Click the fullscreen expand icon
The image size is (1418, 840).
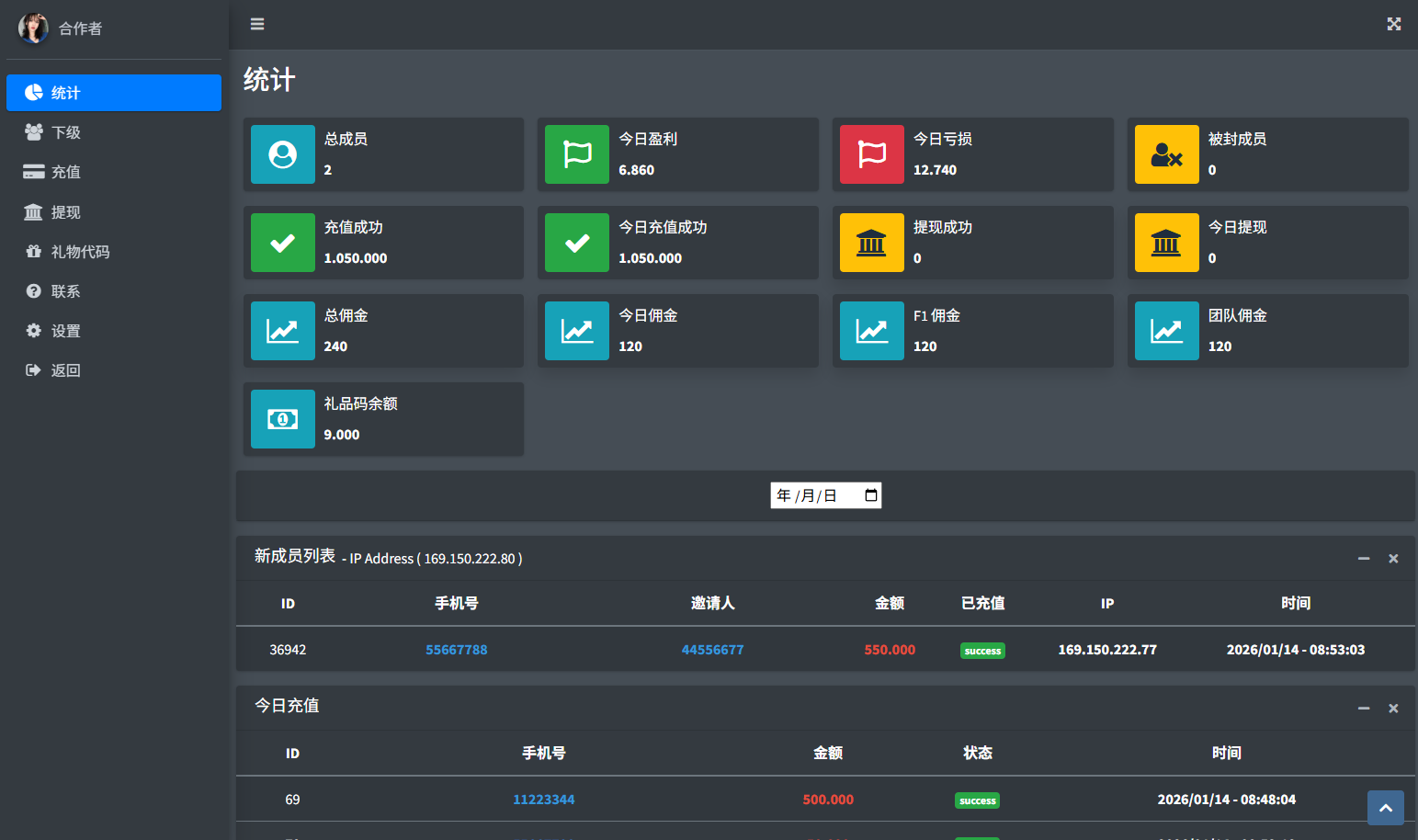point(1393,24)
